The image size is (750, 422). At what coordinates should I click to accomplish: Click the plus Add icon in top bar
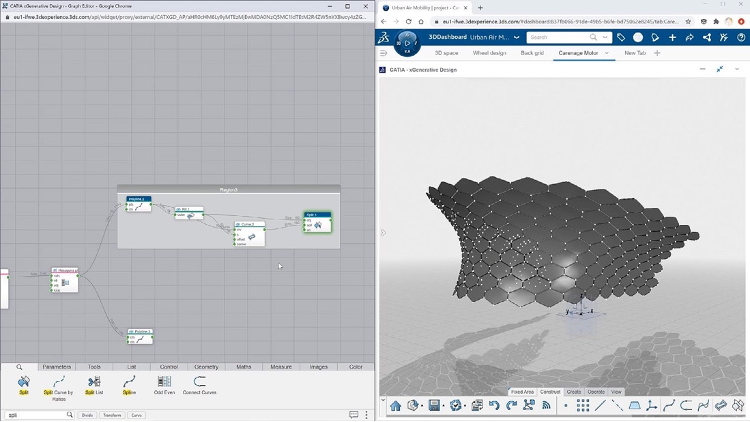tap(672, 37)
